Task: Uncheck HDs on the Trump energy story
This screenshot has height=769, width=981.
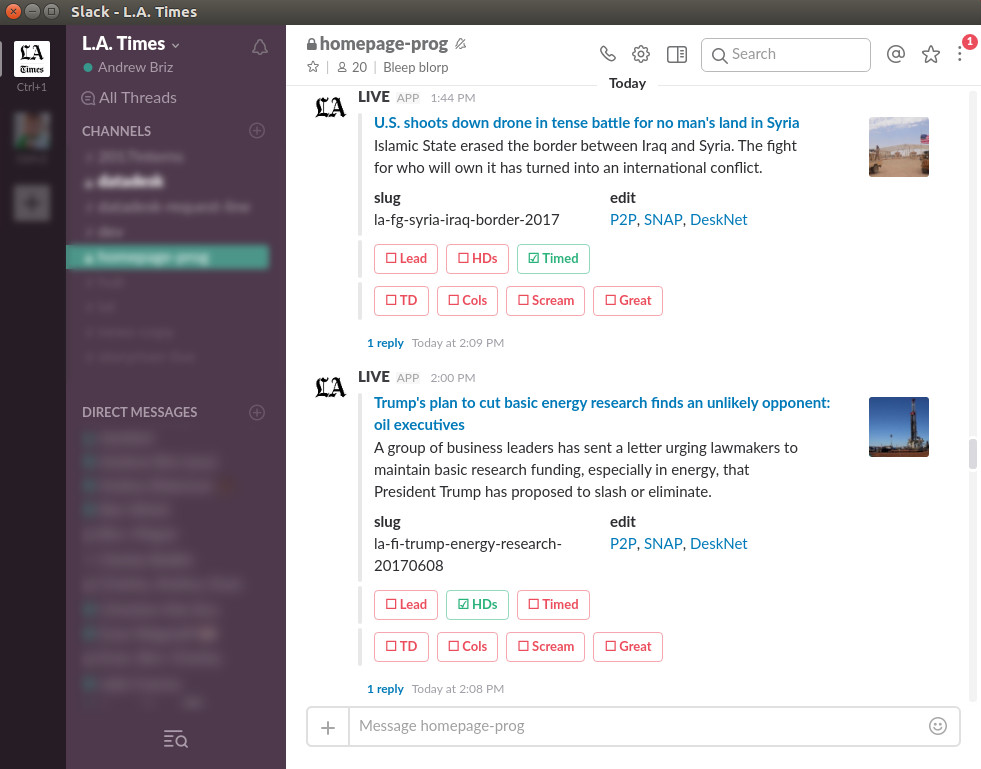Action: point(477,604)
